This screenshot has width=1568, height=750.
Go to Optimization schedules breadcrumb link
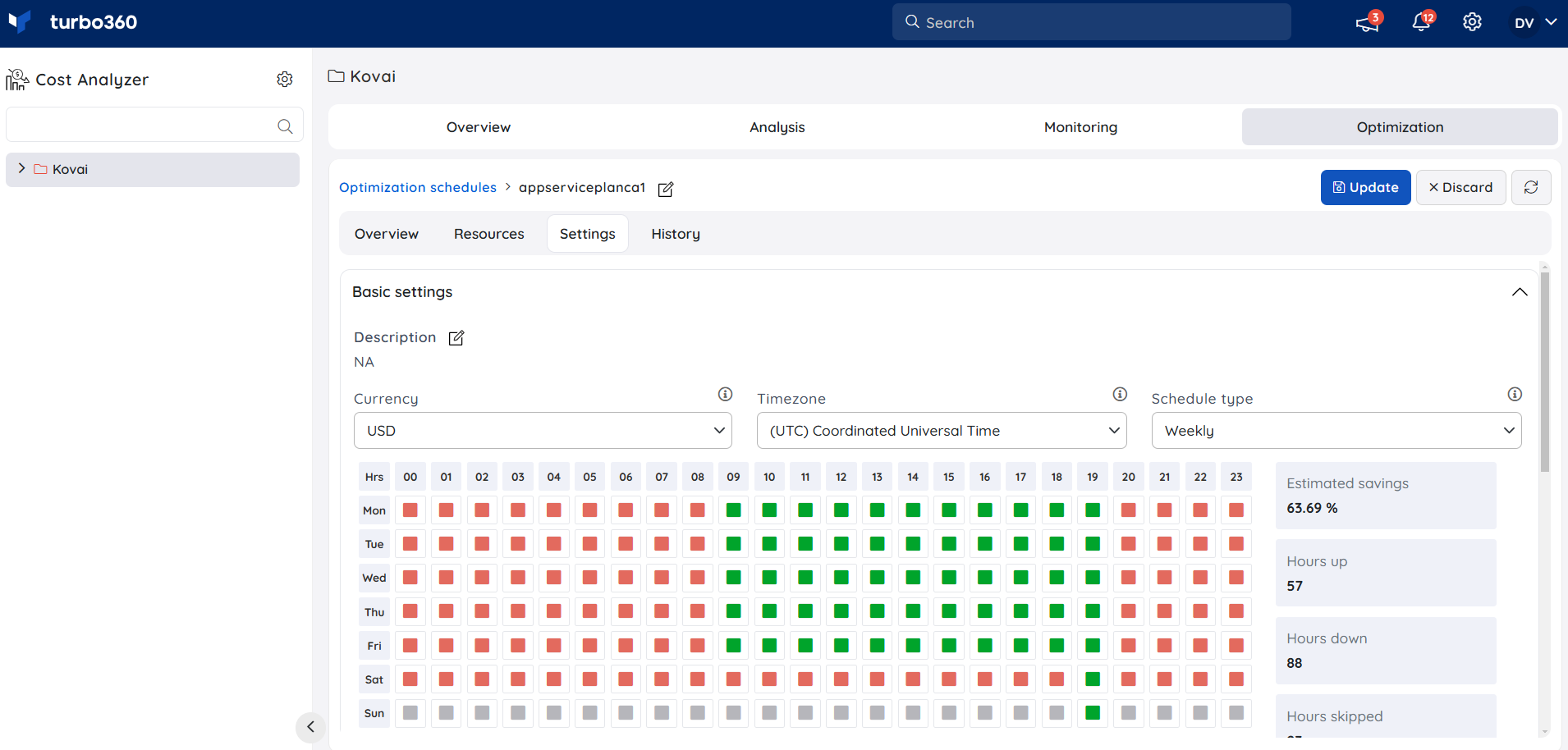point(418,188)
